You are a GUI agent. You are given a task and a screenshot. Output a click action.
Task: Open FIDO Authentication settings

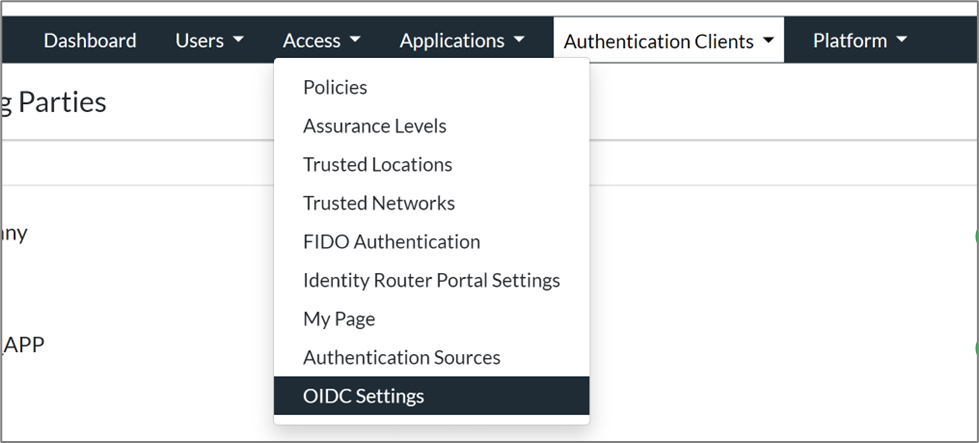click(x=391, y=242)
